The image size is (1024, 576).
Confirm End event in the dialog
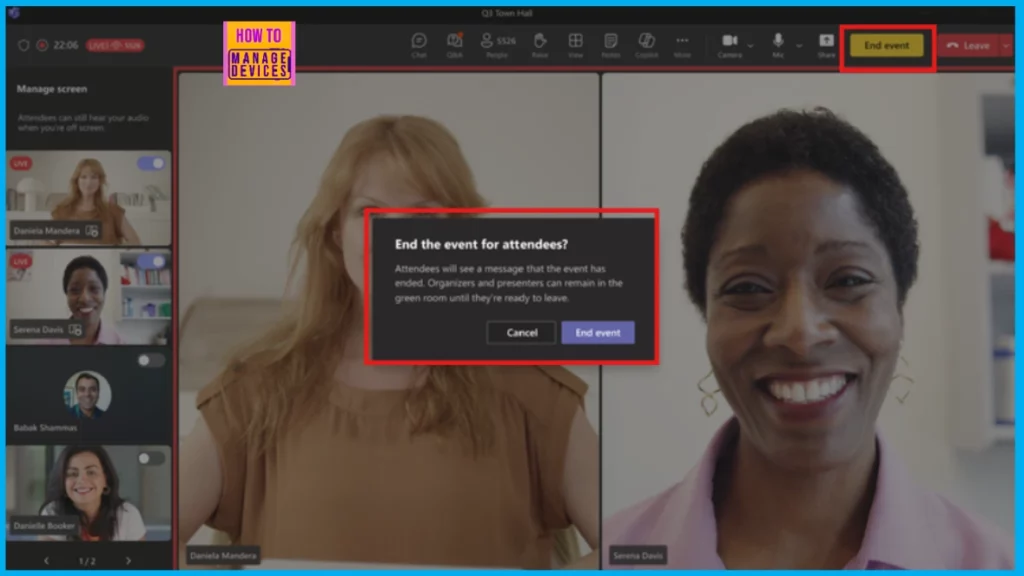[598, 332]
